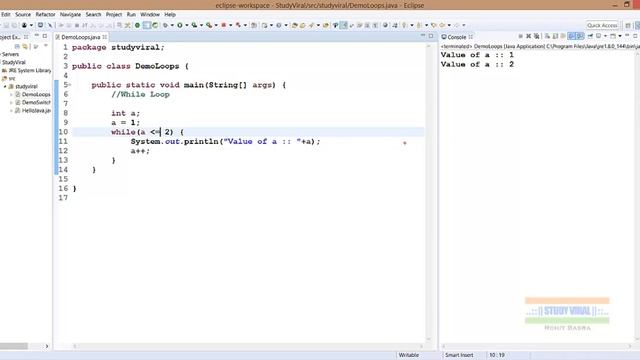Click the Writable status bar entry

coord(409,355)
